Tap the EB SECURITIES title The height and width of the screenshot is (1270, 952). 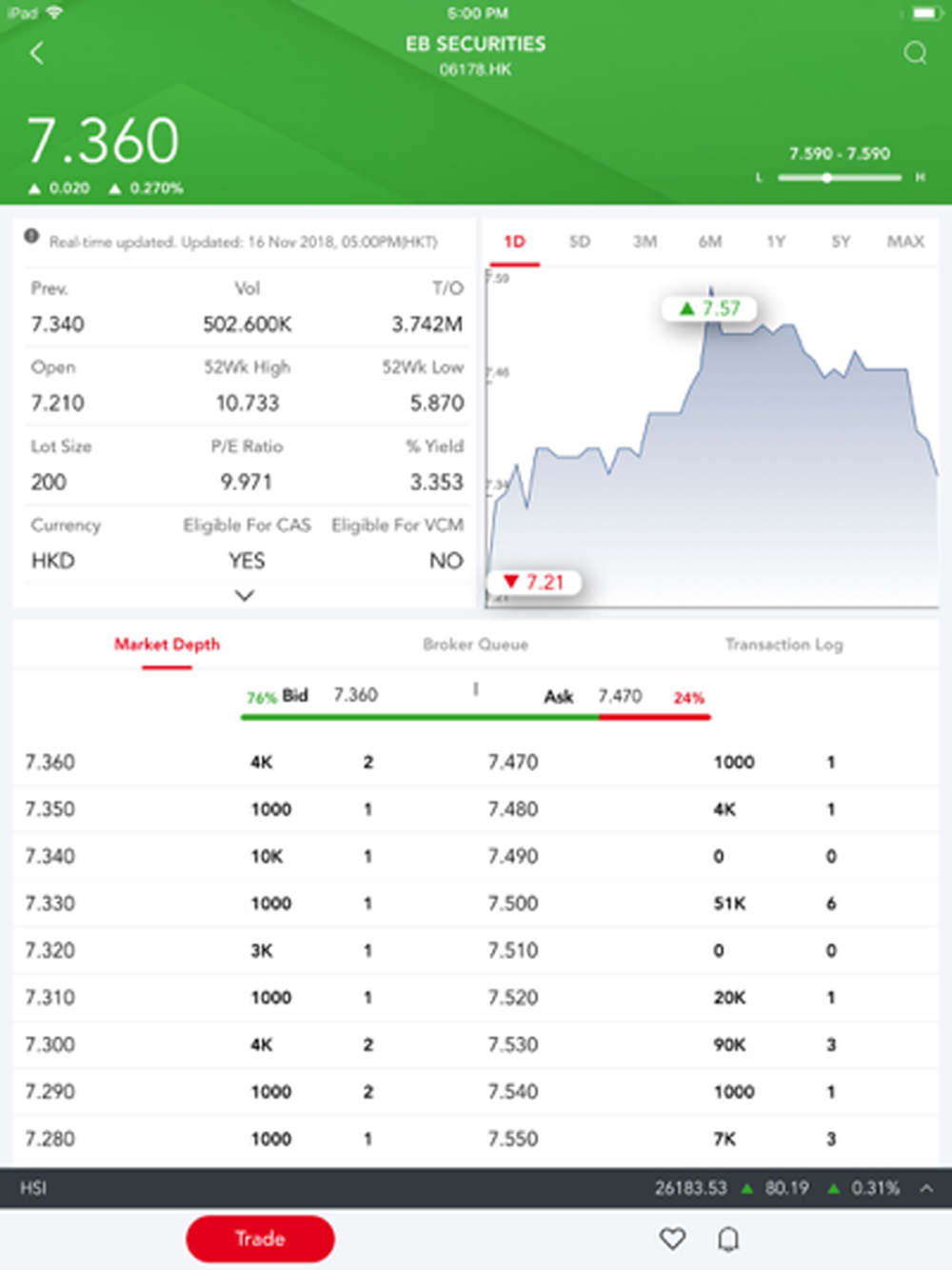(476, 44)
